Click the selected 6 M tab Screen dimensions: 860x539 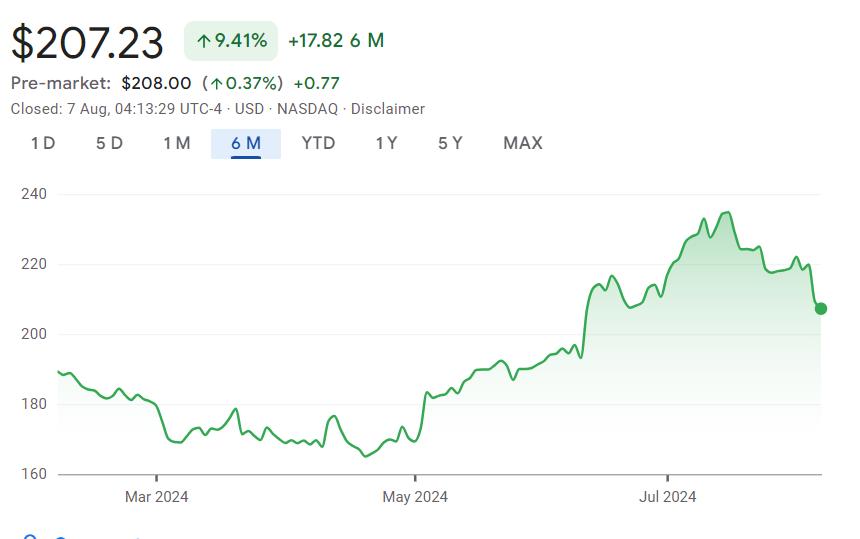click(x=246, y=143)
